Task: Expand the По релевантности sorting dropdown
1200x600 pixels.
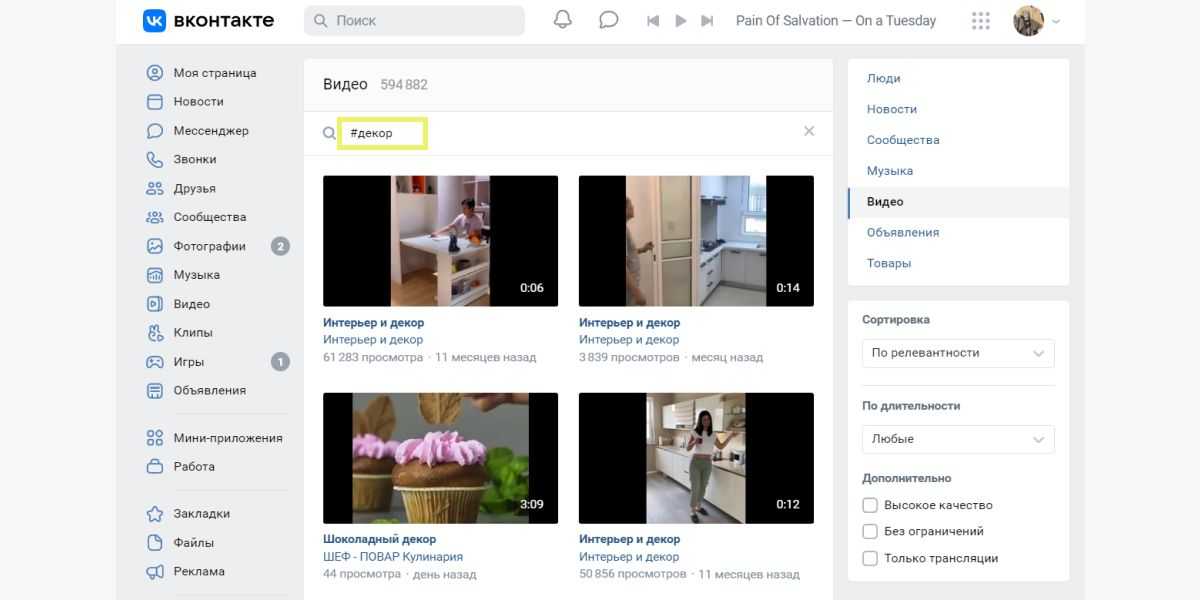Action: [957, 353]
